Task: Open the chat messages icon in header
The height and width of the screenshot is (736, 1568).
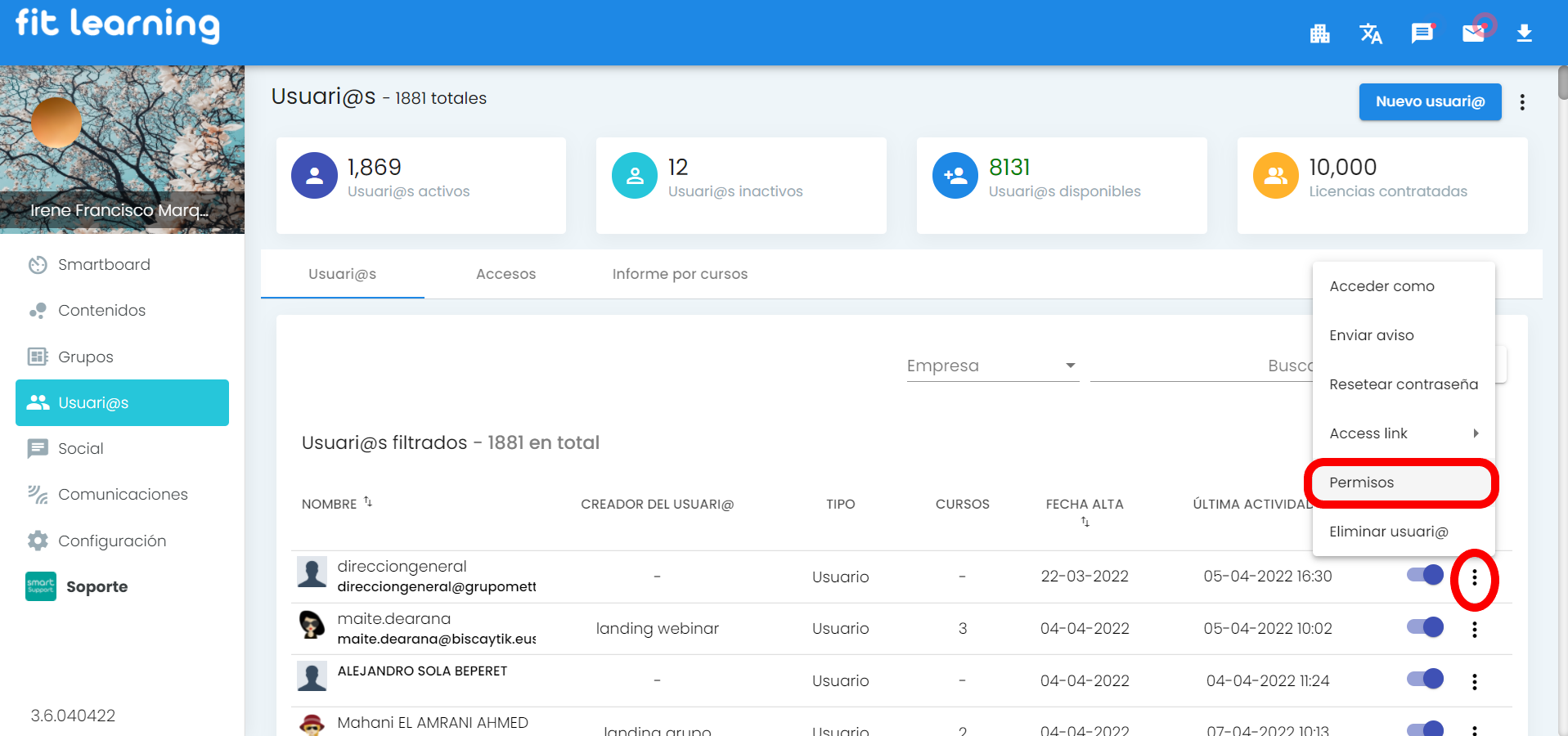Action: coord(1422,34)
